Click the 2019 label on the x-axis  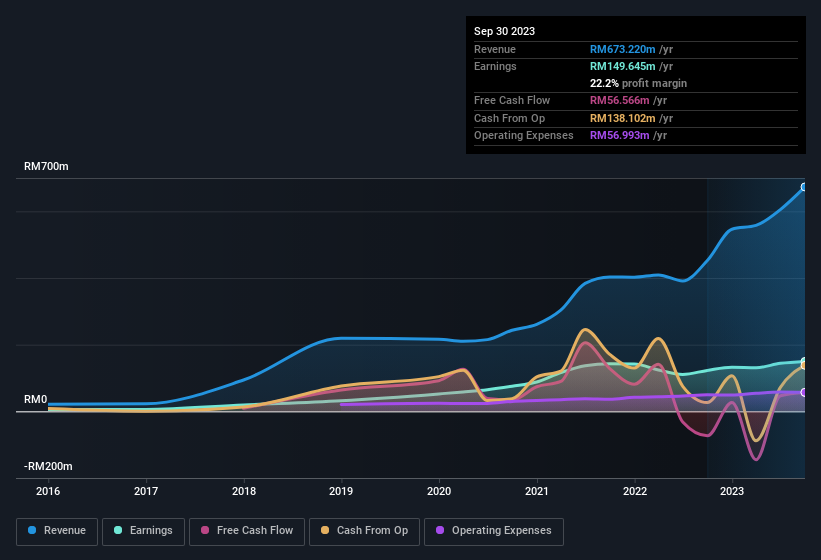coord(341,491)
